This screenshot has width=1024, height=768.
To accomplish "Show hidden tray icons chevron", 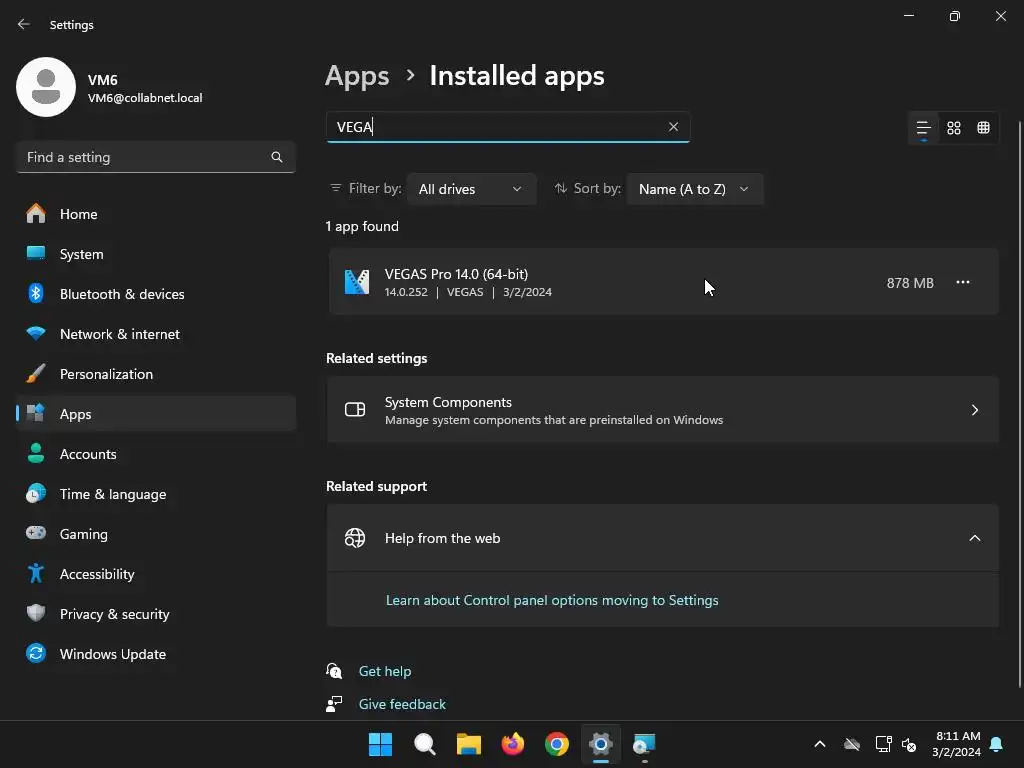I will point(820,744).
